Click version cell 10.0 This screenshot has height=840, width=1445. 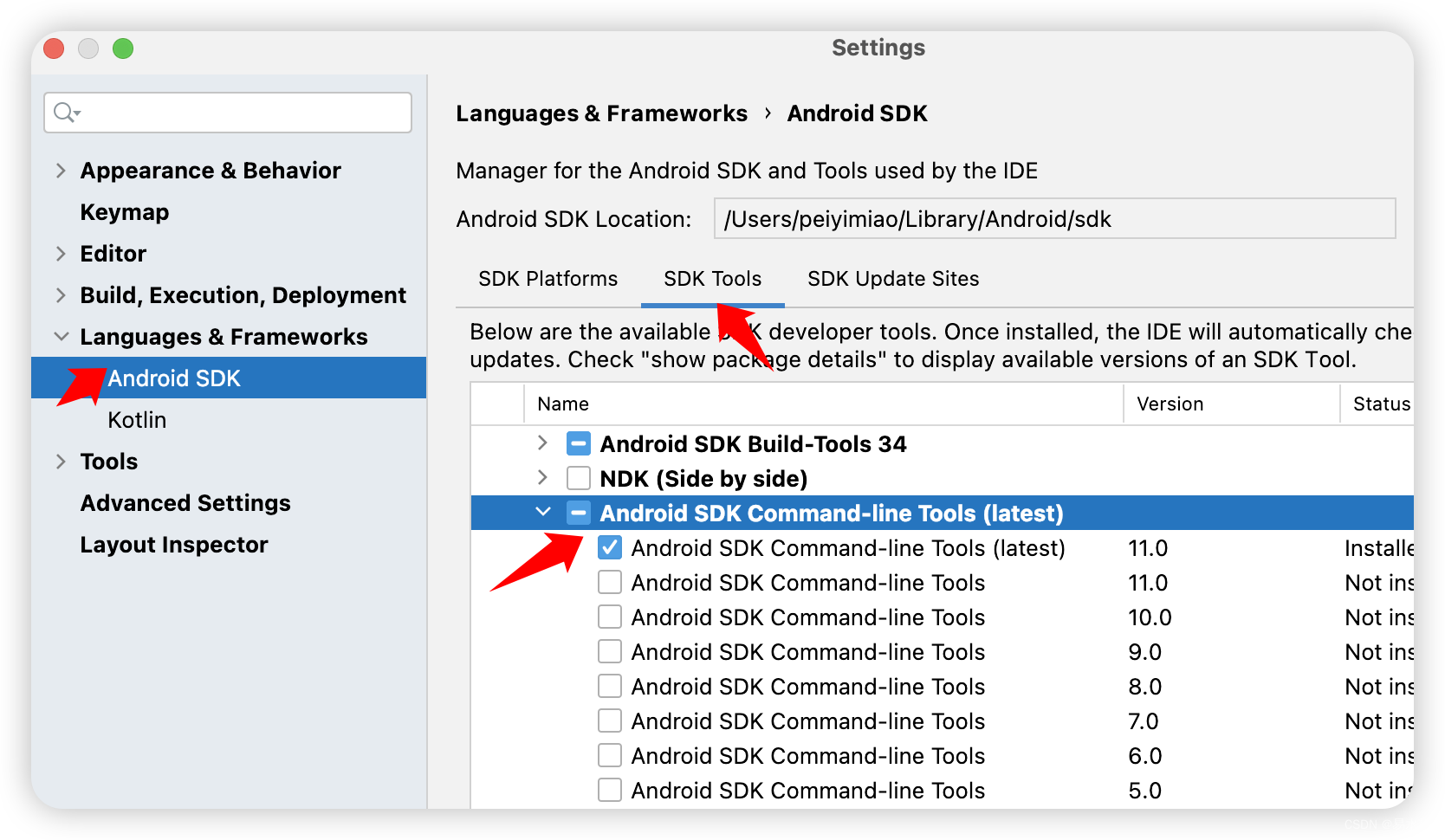(x=1150, y=617)
